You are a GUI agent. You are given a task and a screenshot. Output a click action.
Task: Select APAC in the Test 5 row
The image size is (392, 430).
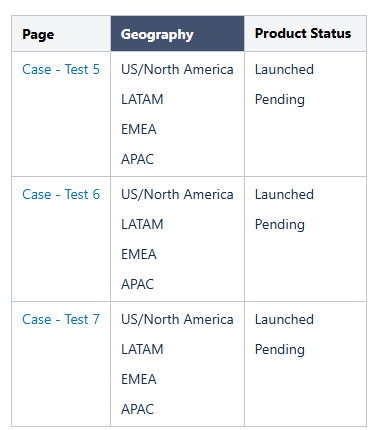point(137,159)
